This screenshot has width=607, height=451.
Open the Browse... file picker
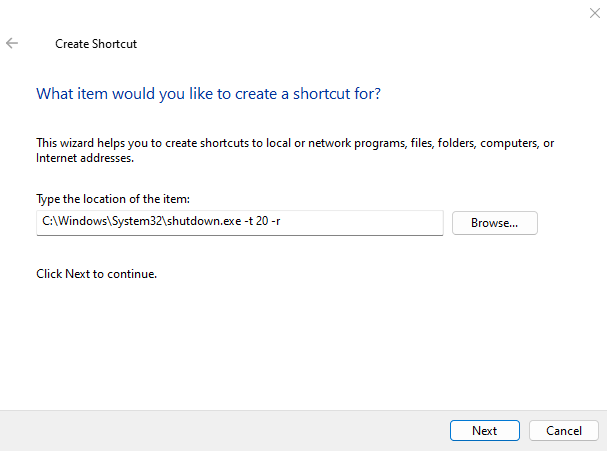pyautogui.click(x=495, y=223)
